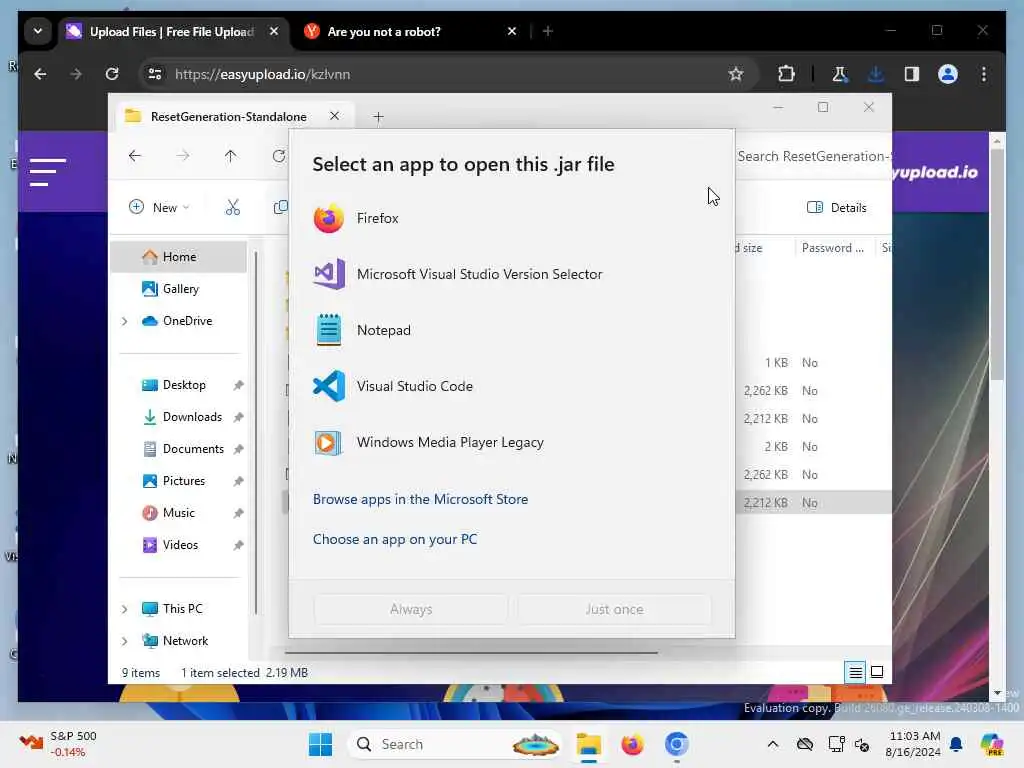The height and width of the screenshot is (768, 1024).
Task: Open the Videos quick access folder
Action: [179, 545]
